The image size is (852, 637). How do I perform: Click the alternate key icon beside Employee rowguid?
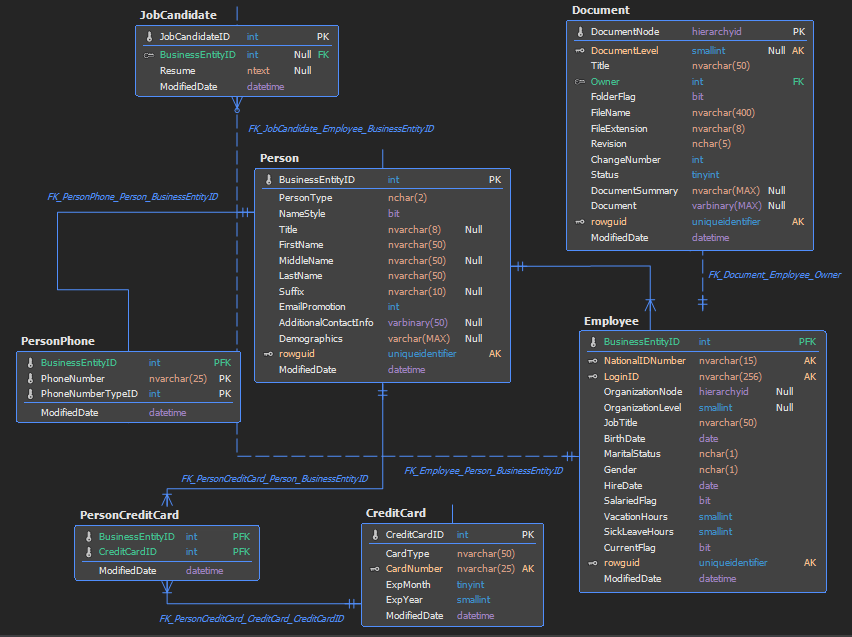click(593, 563)
